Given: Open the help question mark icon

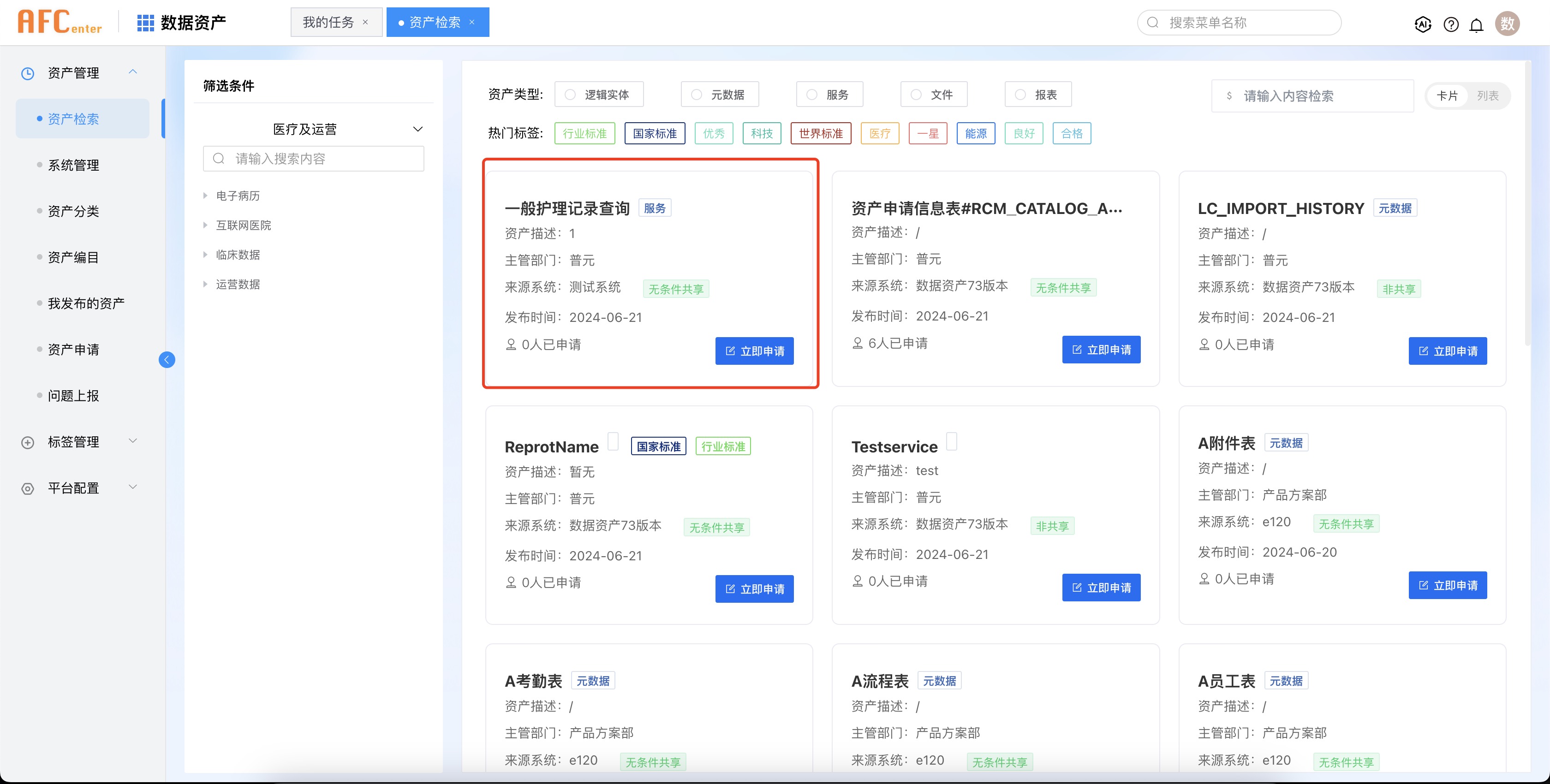Looking at the screenshot, I should (x=1451, y=24).
